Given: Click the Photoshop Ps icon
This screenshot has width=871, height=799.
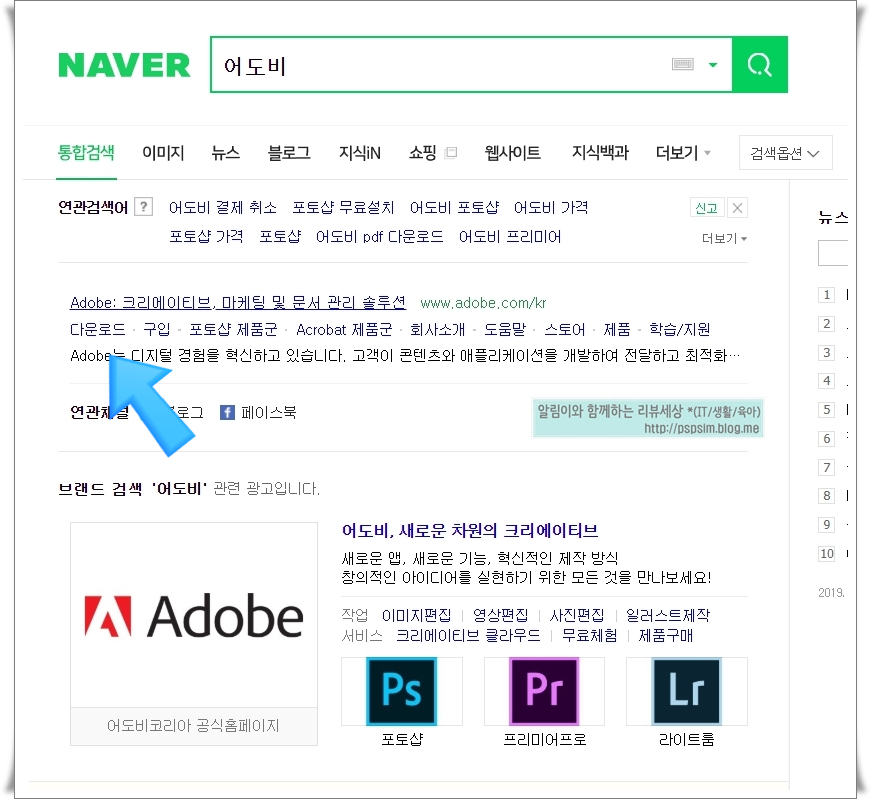Looking at the screenshot, I should (402, 691).
